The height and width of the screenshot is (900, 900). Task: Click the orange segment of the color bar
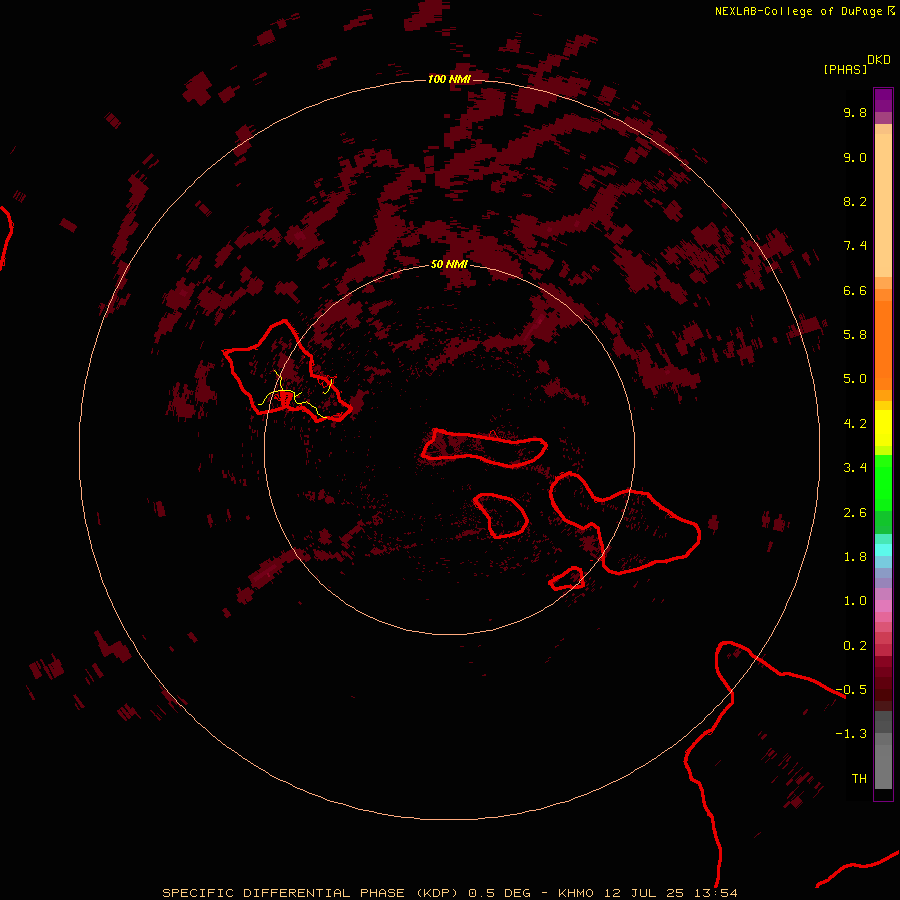(x=883, y=345)
